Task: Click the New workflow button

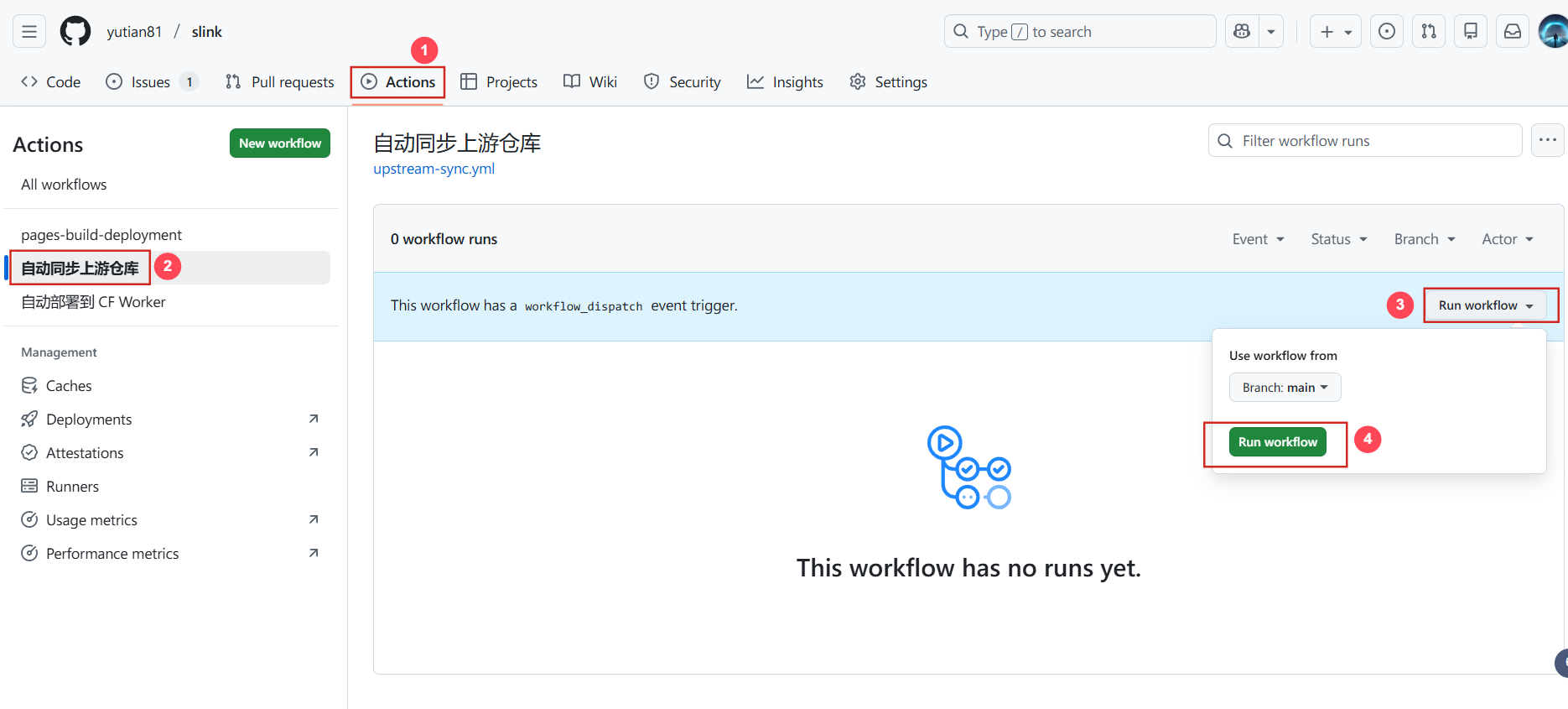Action: click(280, 143)
